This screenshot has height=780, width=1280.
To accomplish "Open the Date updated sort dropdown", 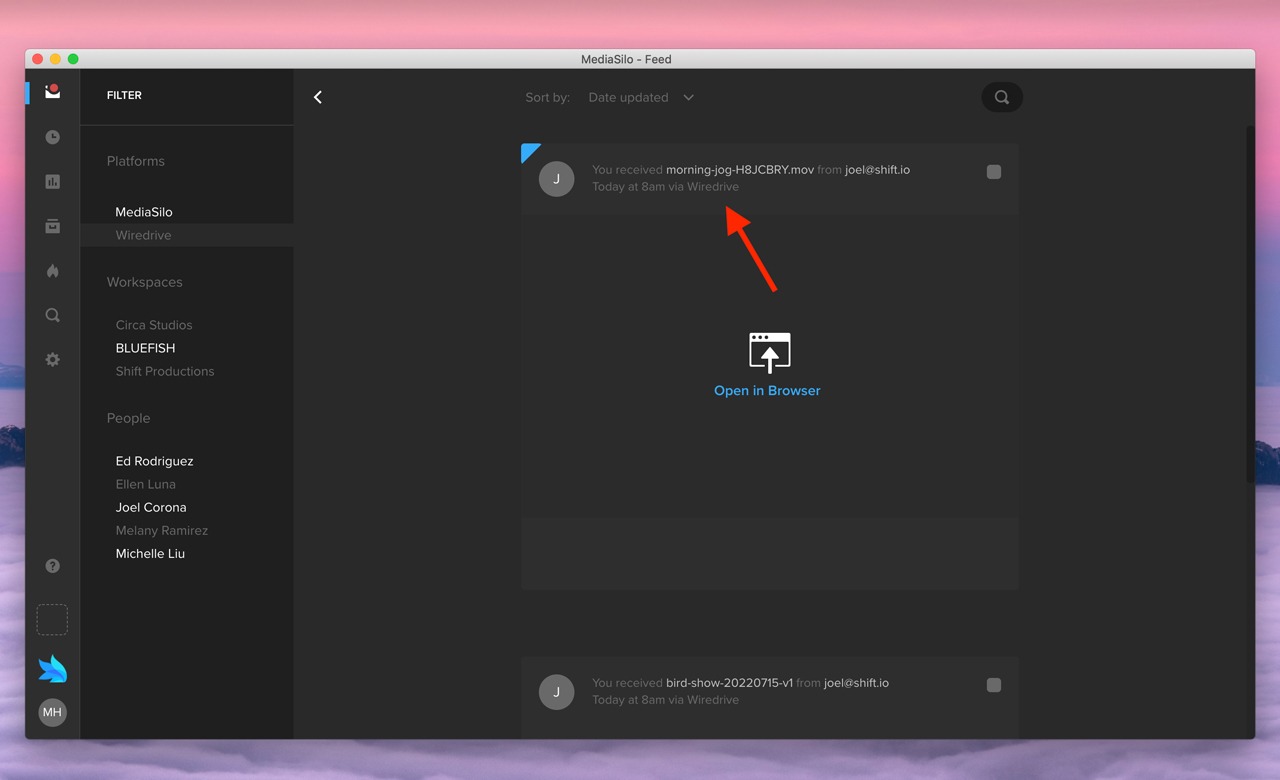I will pyautogui.click(x=641, y=97).
